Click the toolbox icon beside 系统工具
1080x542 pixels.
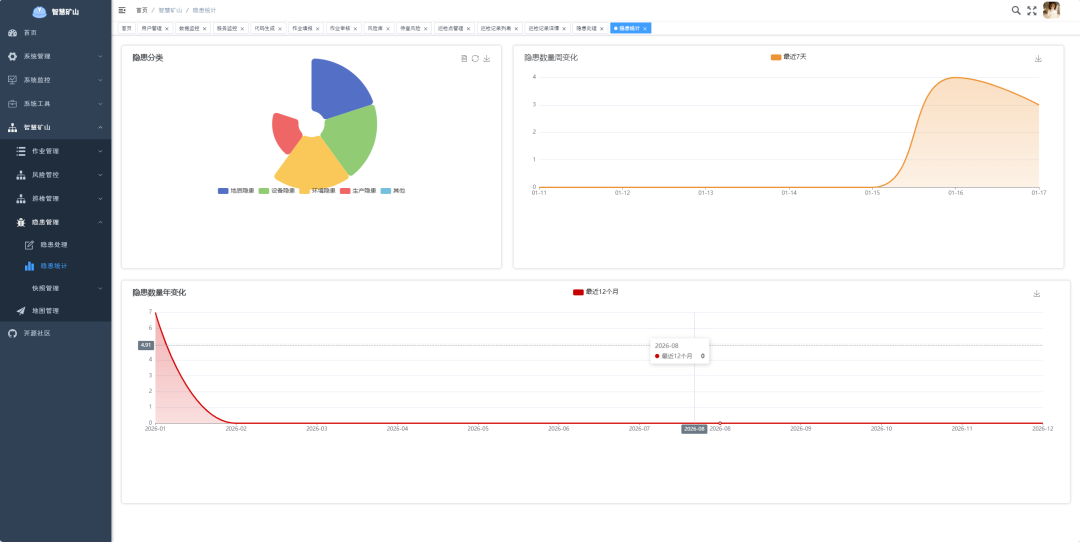point(12,104)
